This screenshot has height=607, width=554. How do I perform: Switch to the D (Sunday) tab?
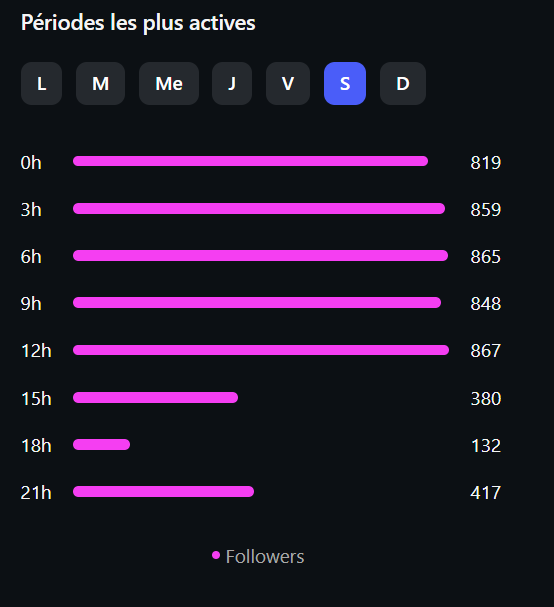click(403, 83)
